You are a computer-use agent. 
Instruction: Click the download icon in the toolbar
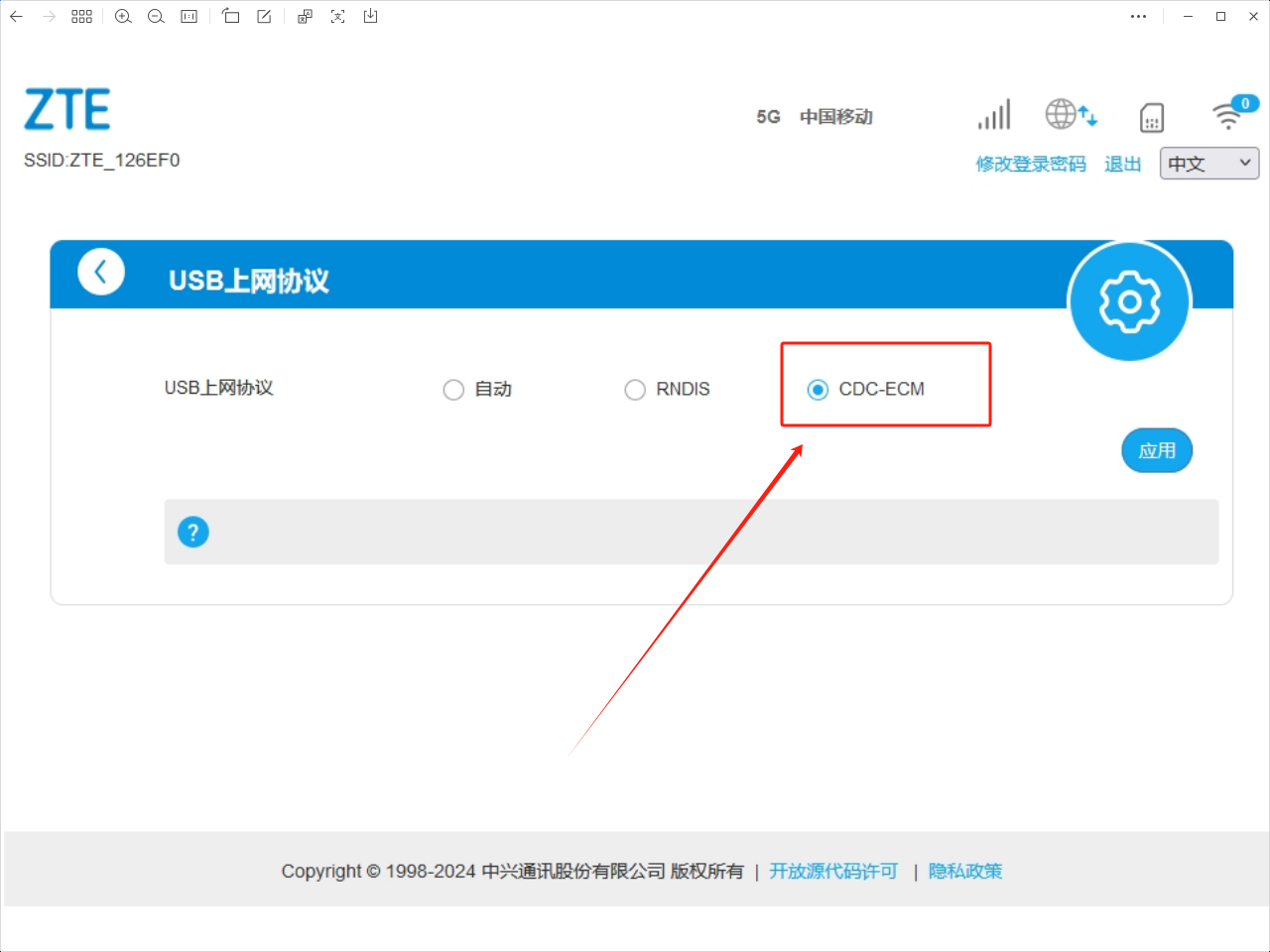pos(370,16)
